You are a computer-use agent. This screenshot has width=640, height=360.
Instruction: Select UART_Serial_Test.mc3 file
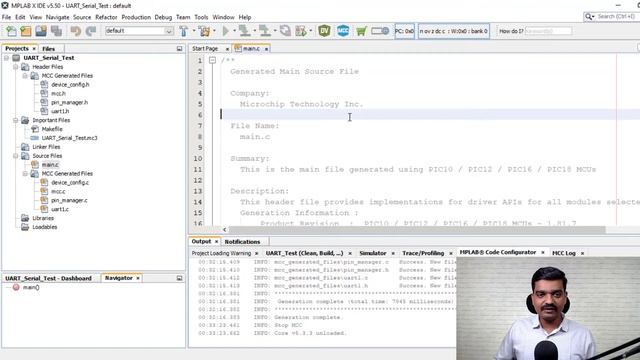[69, 138]
